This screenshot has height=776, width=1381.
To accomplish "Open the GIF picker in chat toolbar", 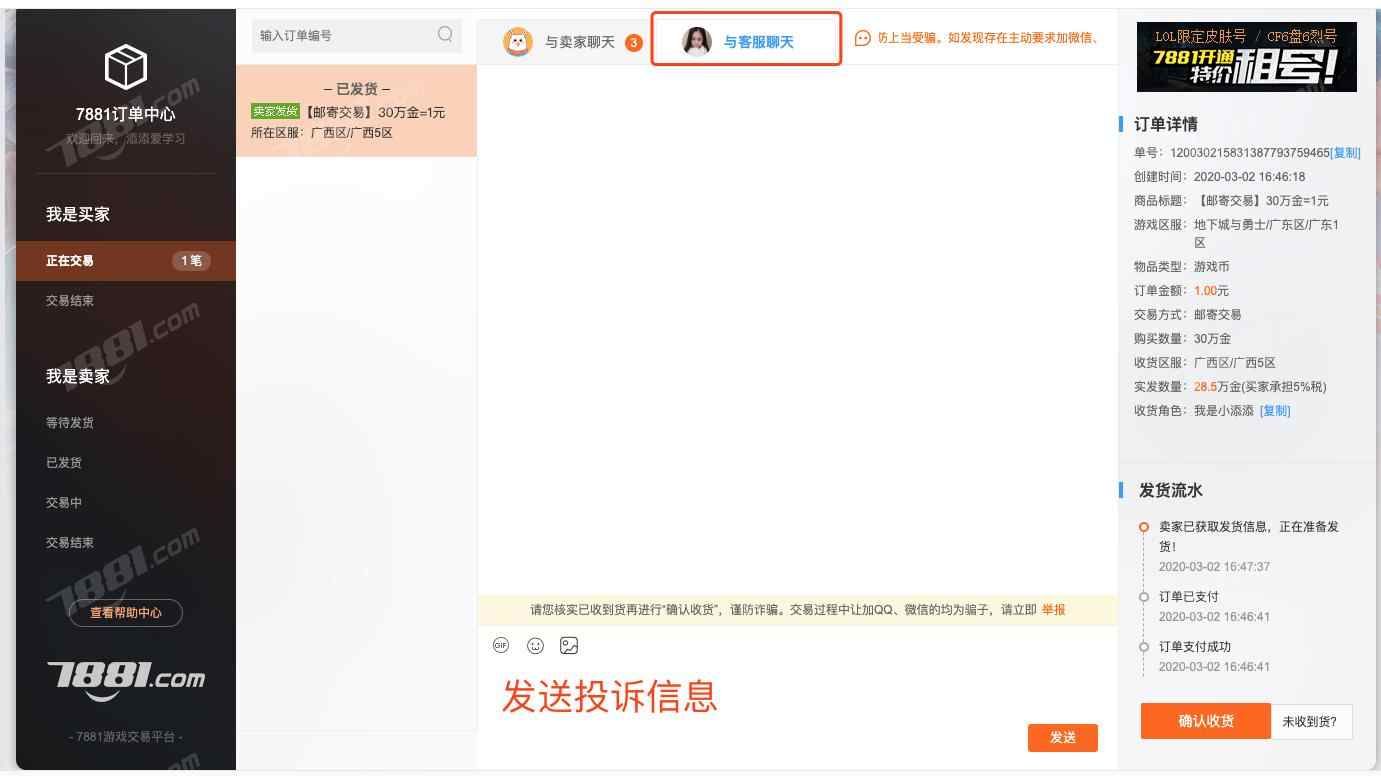I will (501, 646).
